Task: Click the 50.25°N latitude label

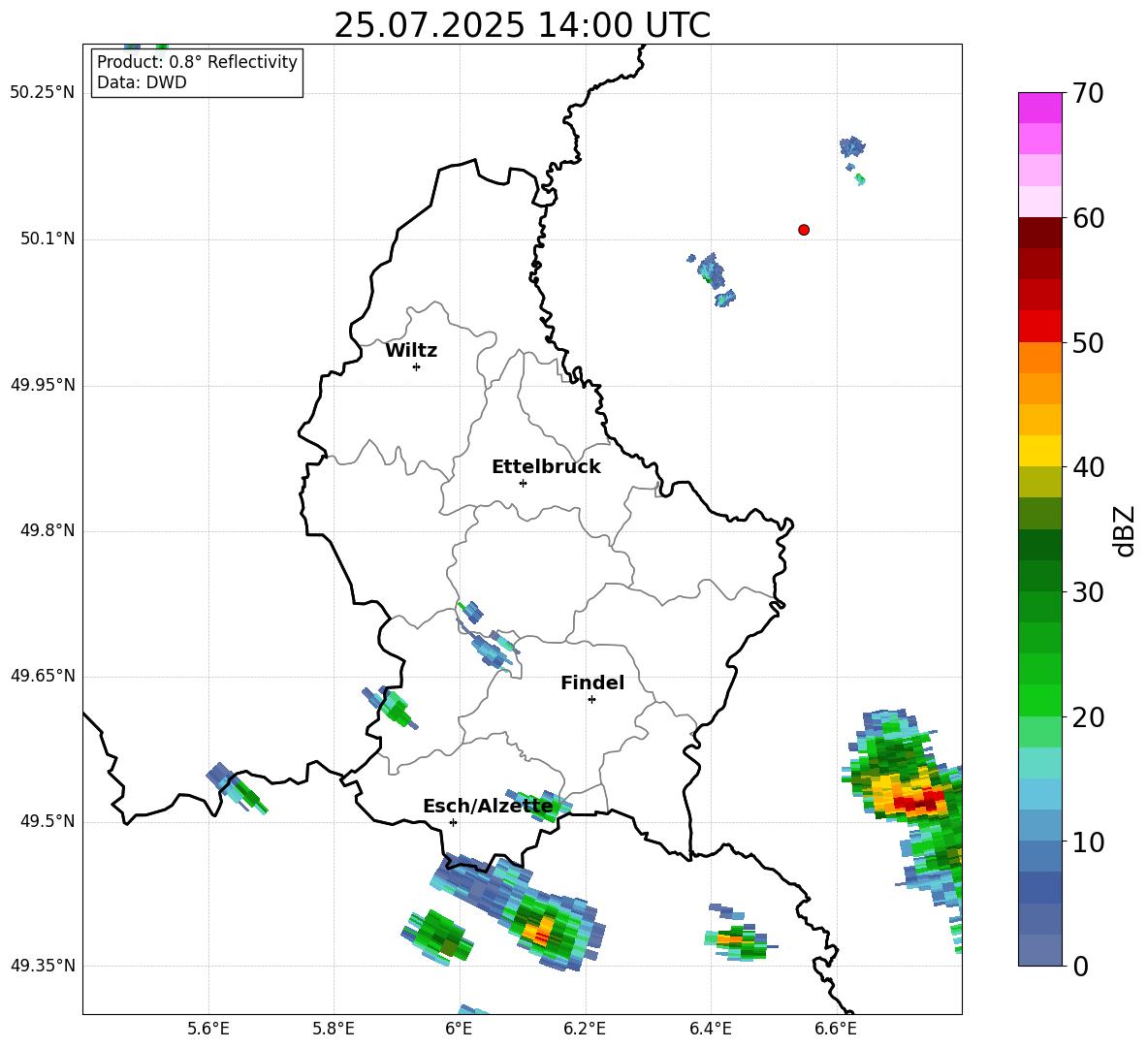Action: (43, 93)
